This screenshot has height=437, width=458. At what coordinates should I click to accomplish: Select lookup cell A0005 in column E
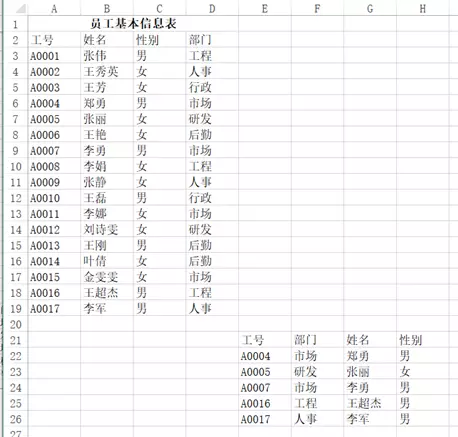coord(265,372)
